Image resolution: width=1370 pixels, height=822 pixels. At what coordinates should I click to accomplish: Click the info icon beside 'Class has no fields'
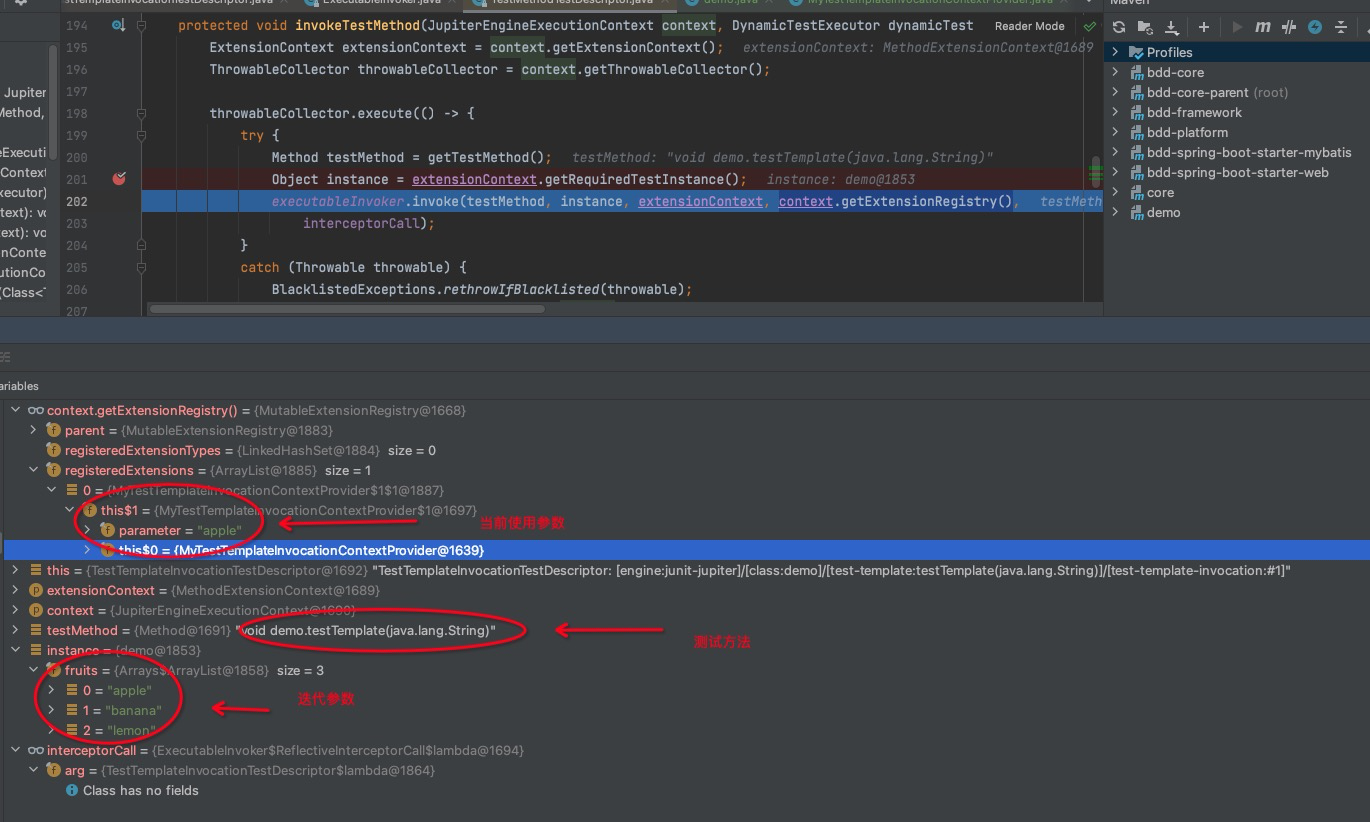point(72,790)
